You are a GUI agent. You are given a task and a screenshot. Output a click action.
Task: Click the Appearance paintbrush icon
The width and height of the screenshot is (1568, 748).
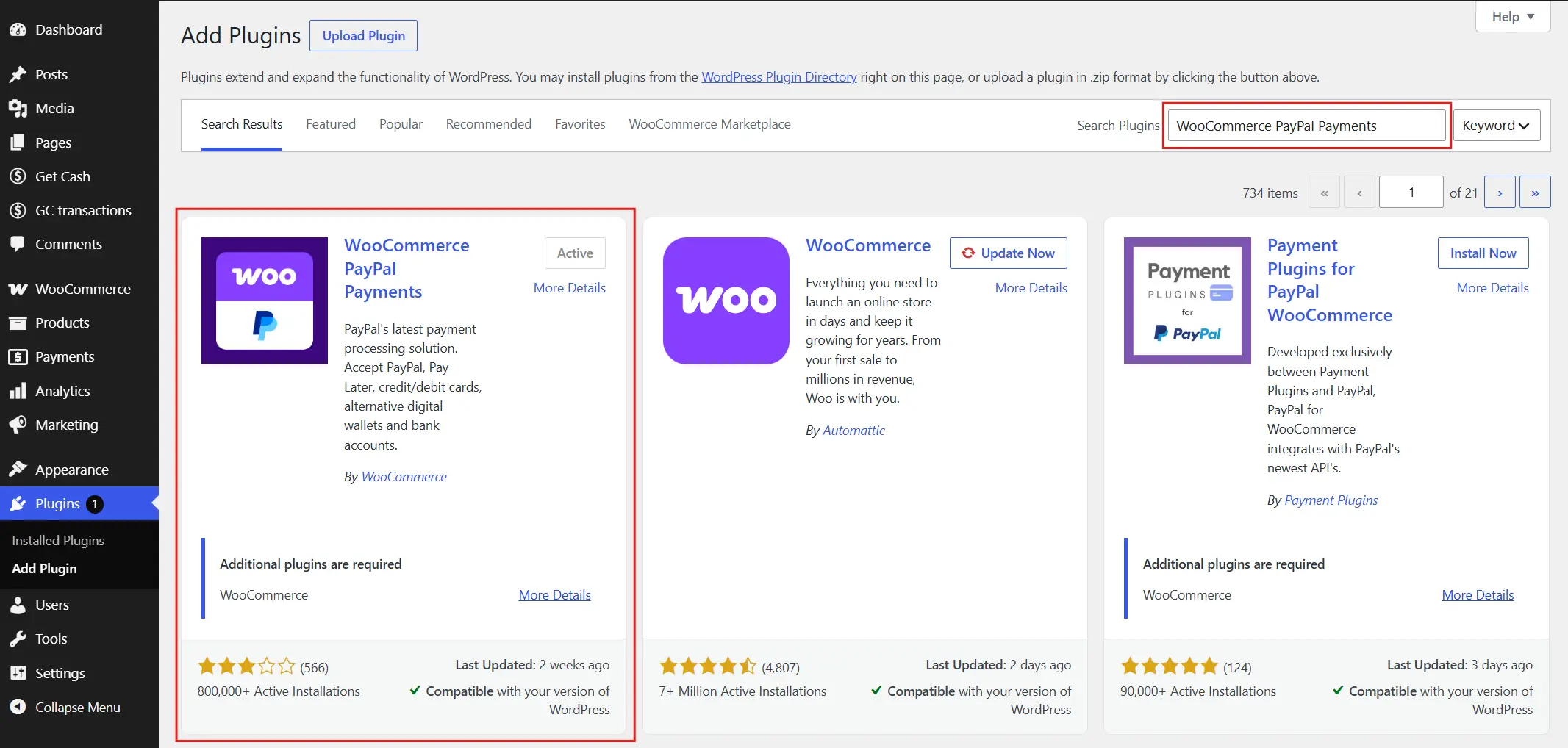(18, 470)
